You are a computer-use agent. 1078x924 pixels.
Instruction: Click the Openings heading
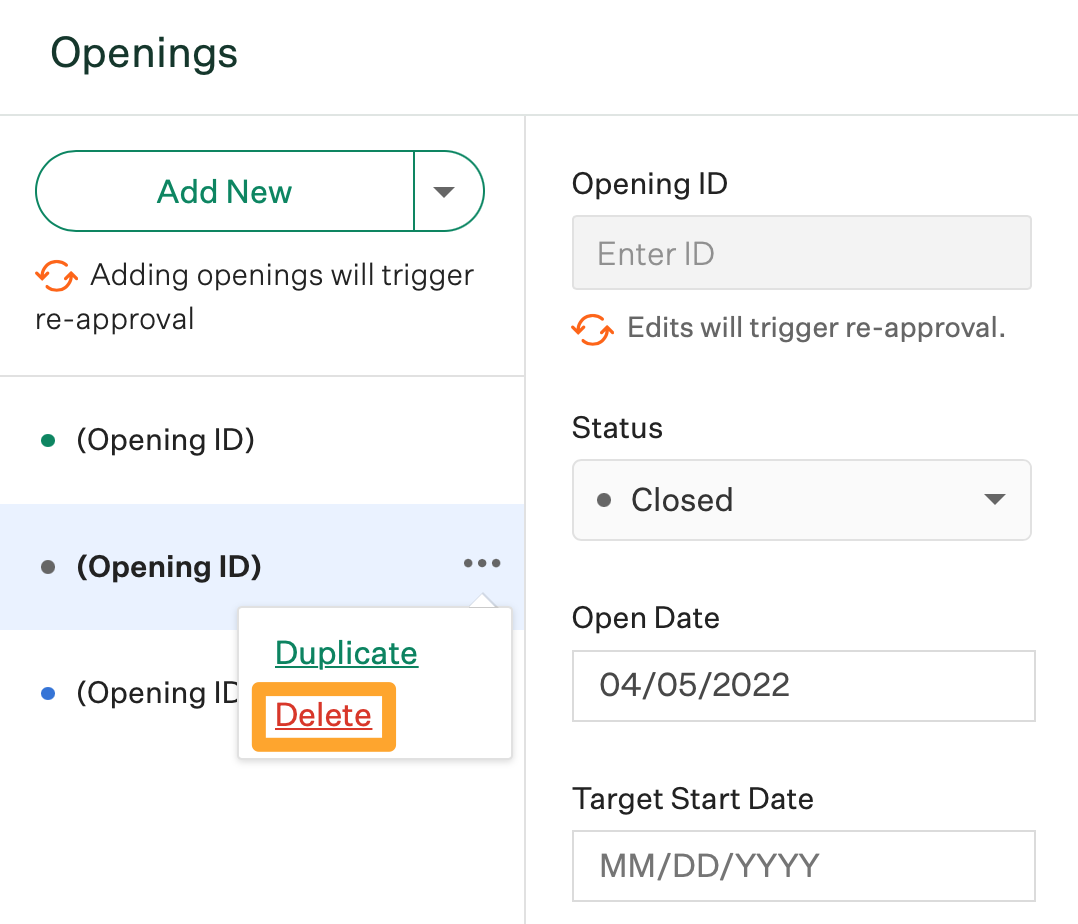tap(145, 53)
